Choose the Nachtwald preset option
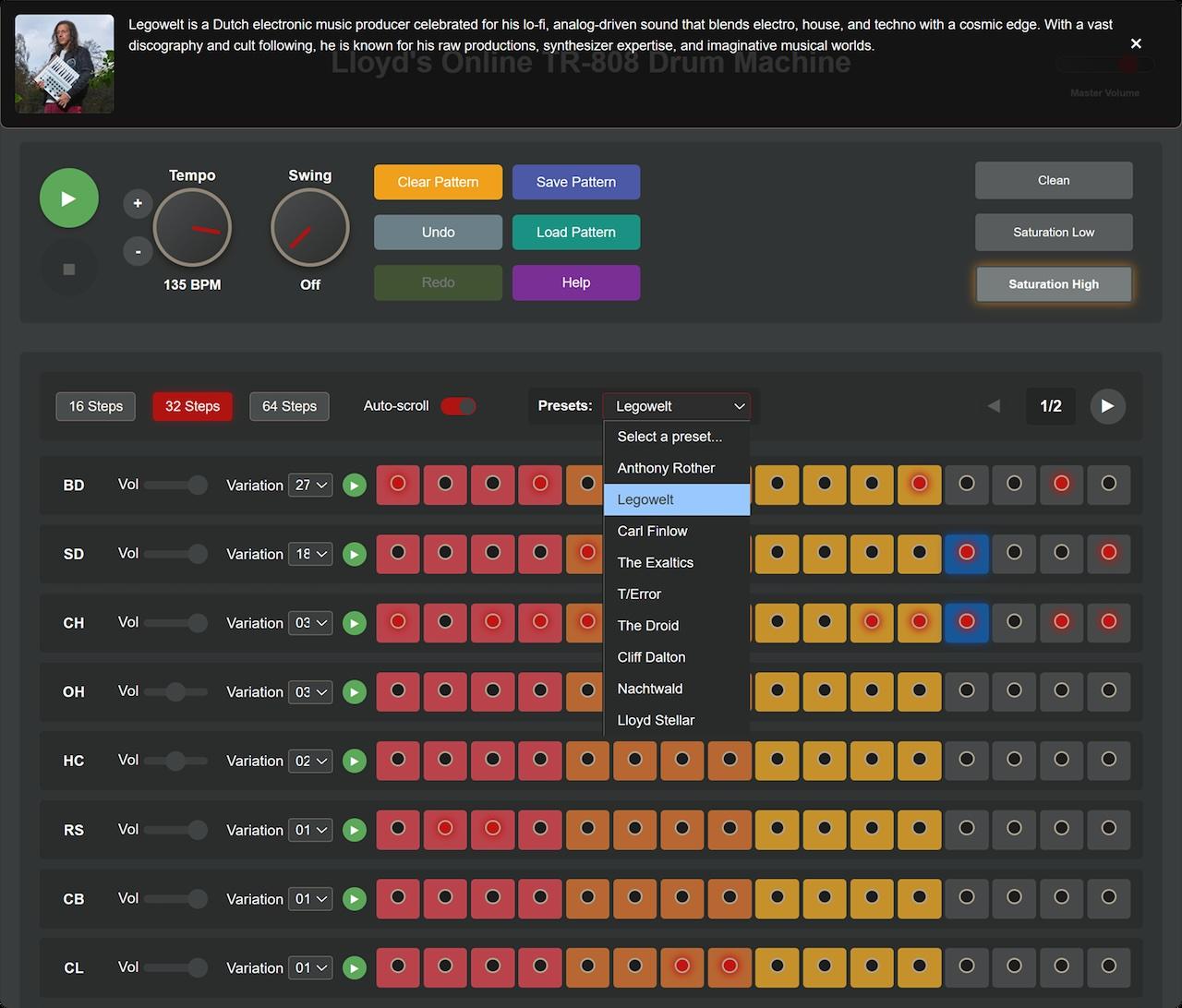Viewport: 1182px width, 1008px height. [650, 689]
